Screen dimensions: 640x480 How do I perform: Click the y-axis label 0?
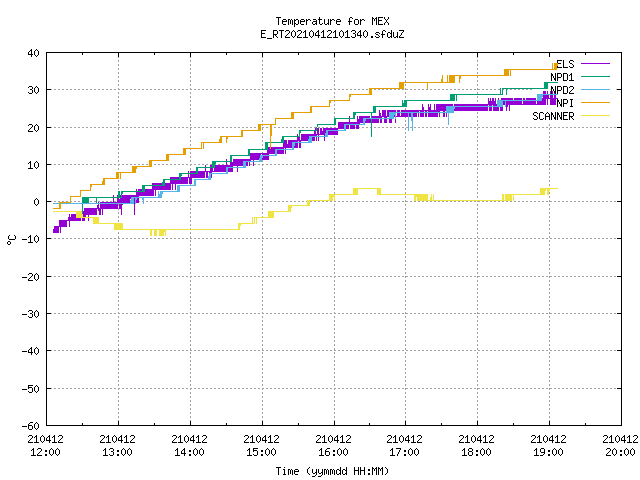37,202
